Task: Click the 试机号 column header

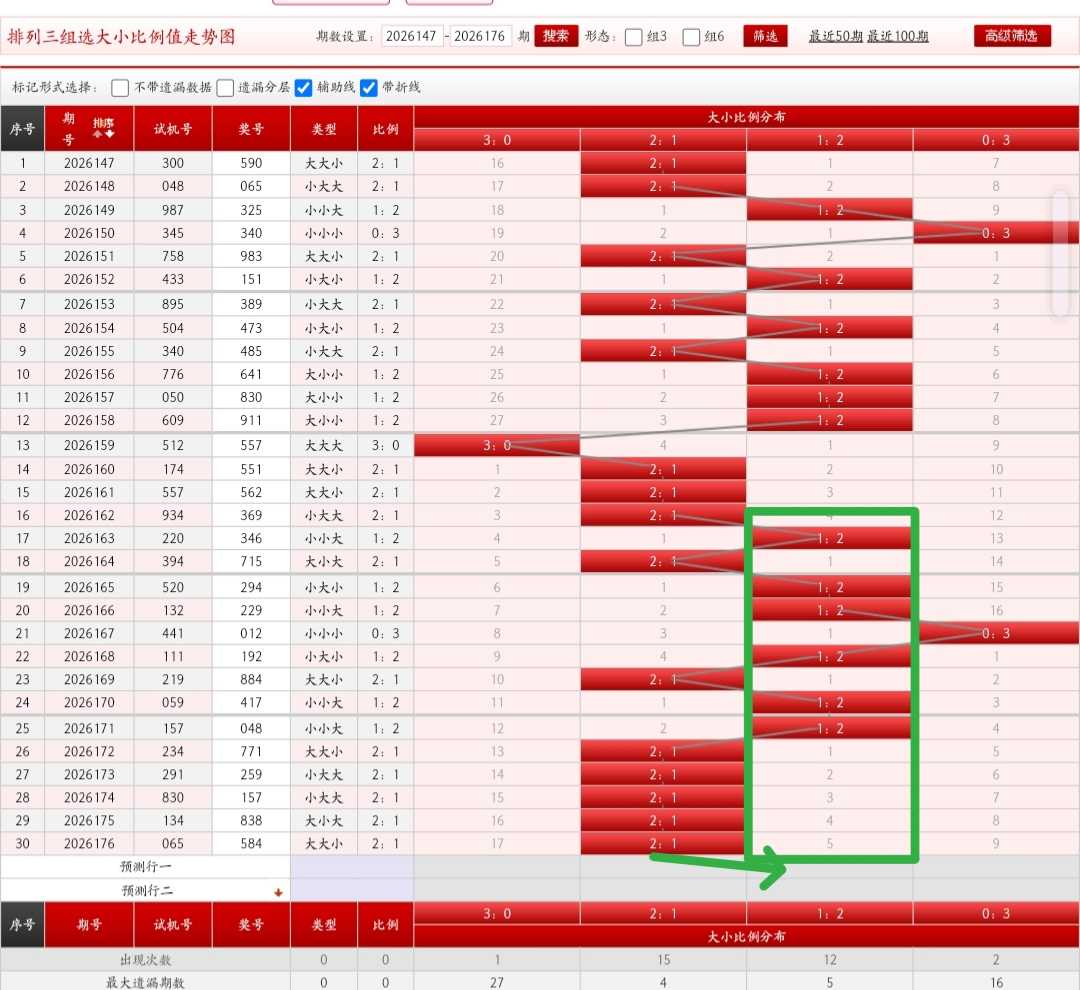Action: [172, 129]
